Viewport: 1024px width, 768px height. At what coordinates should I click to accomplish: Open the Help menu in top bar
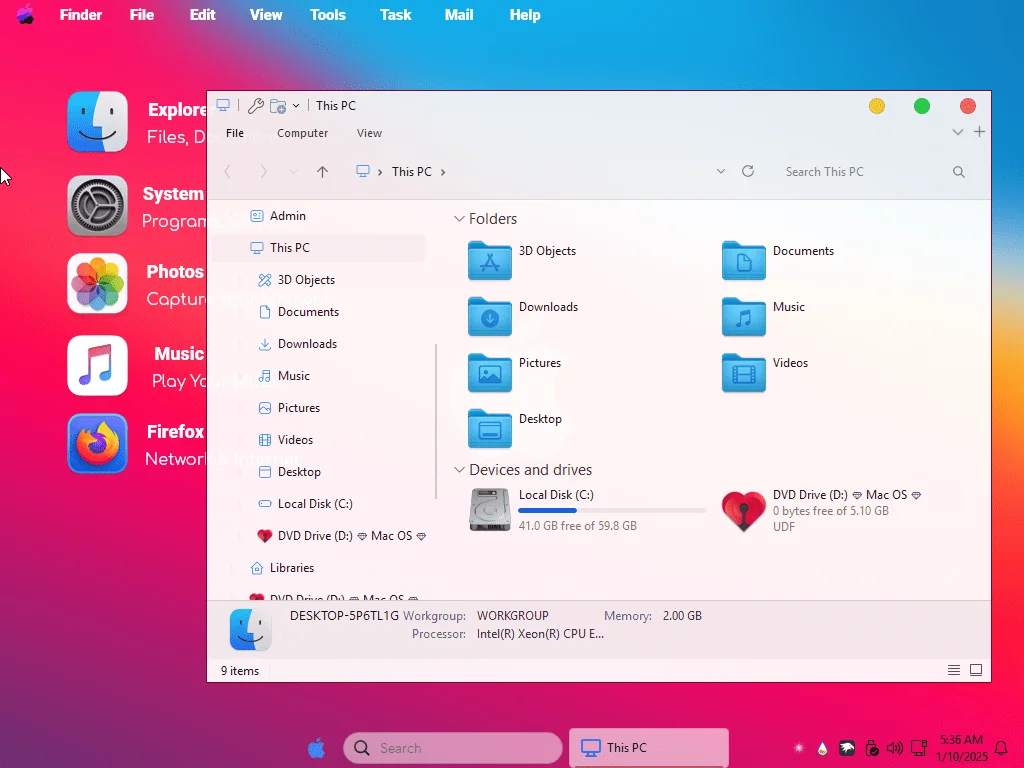coord(525,14)
